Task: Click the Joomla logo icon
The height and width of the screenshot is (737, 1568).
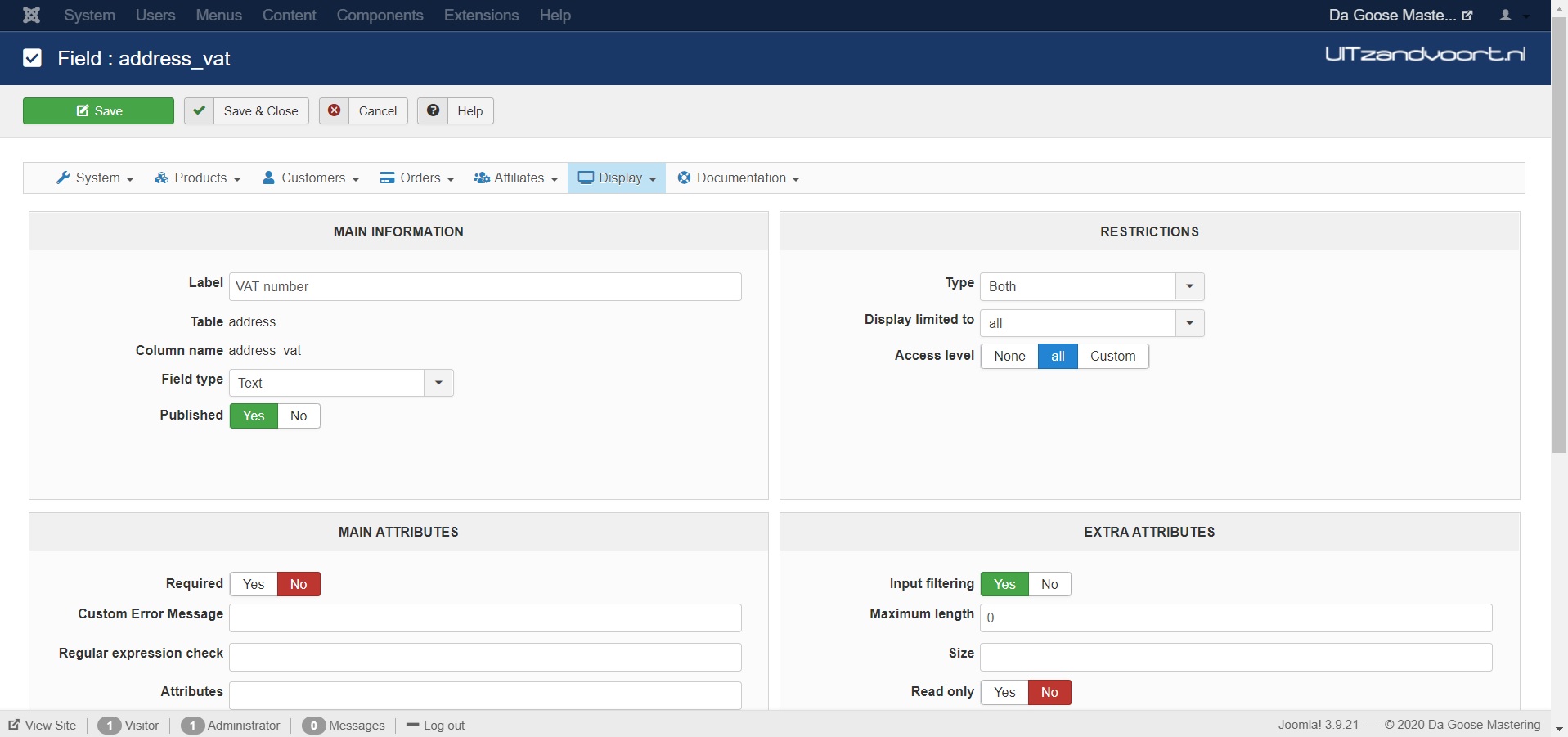Action: pos(31,15)
